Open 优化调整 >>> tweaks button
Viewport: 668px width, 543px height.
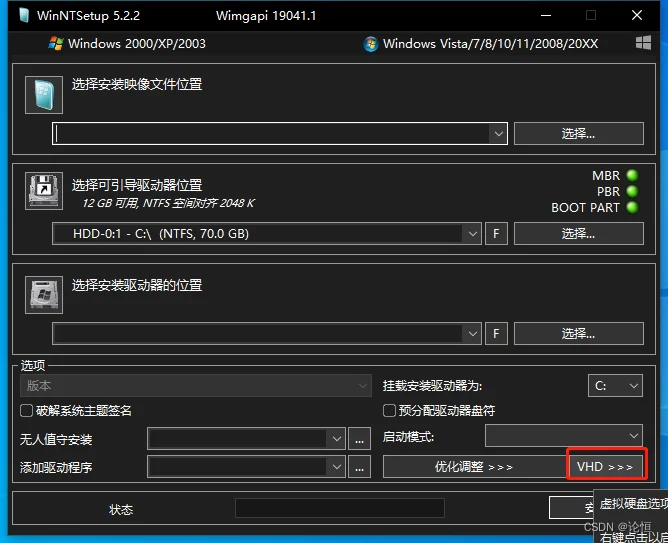474,467
